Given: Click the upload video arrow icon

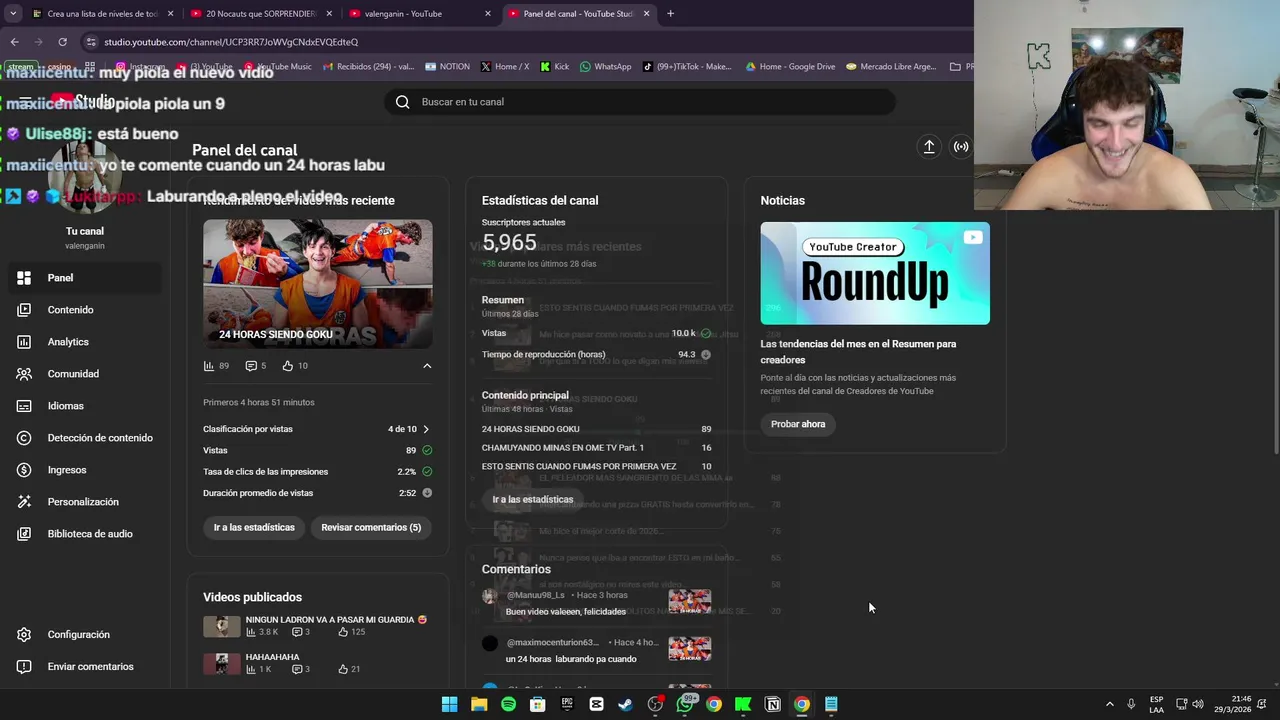Looking at the screenshot, I should 929,147.
